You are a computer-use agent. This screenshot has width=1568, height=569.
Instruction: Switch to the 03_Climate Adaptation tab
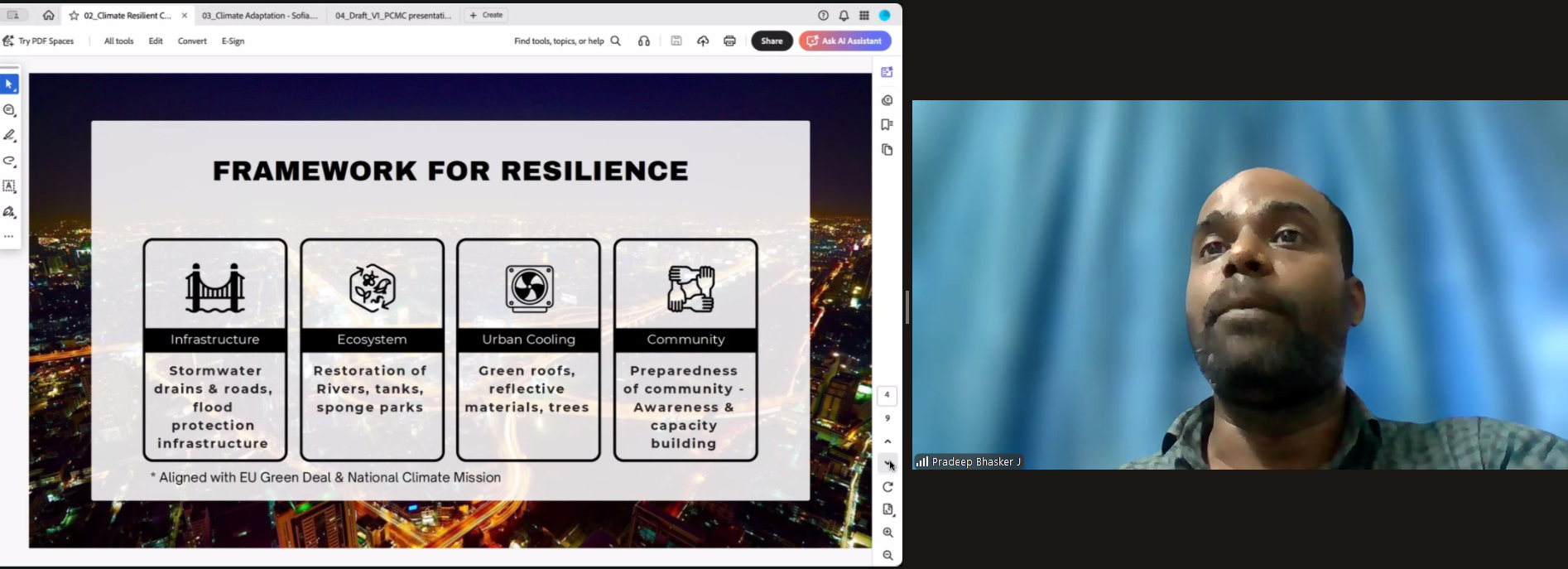pos(259,16)
